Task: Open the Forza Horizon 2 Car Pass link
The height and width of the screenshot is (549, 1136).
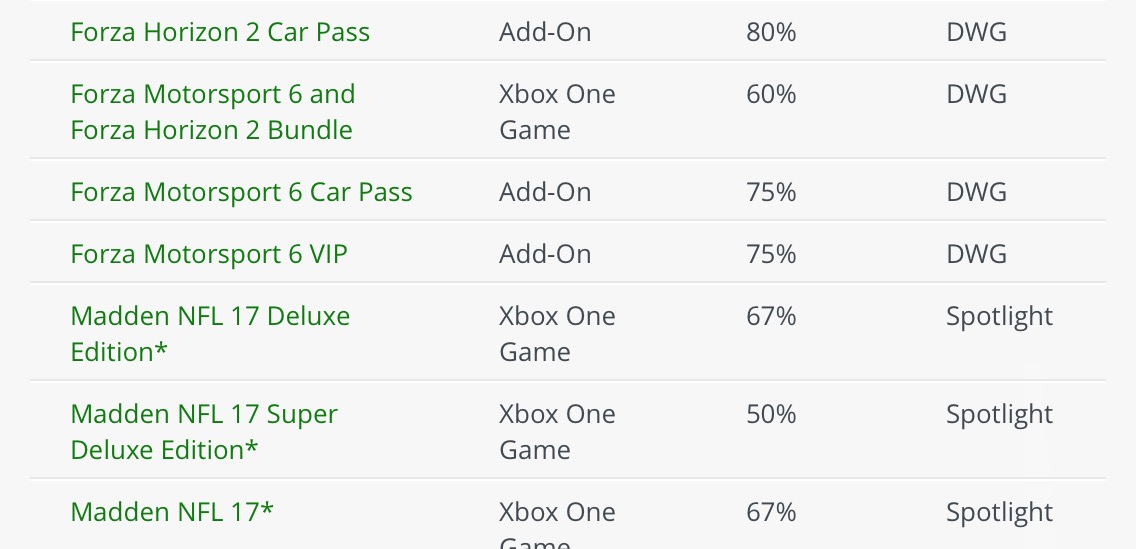Action: 220,32
